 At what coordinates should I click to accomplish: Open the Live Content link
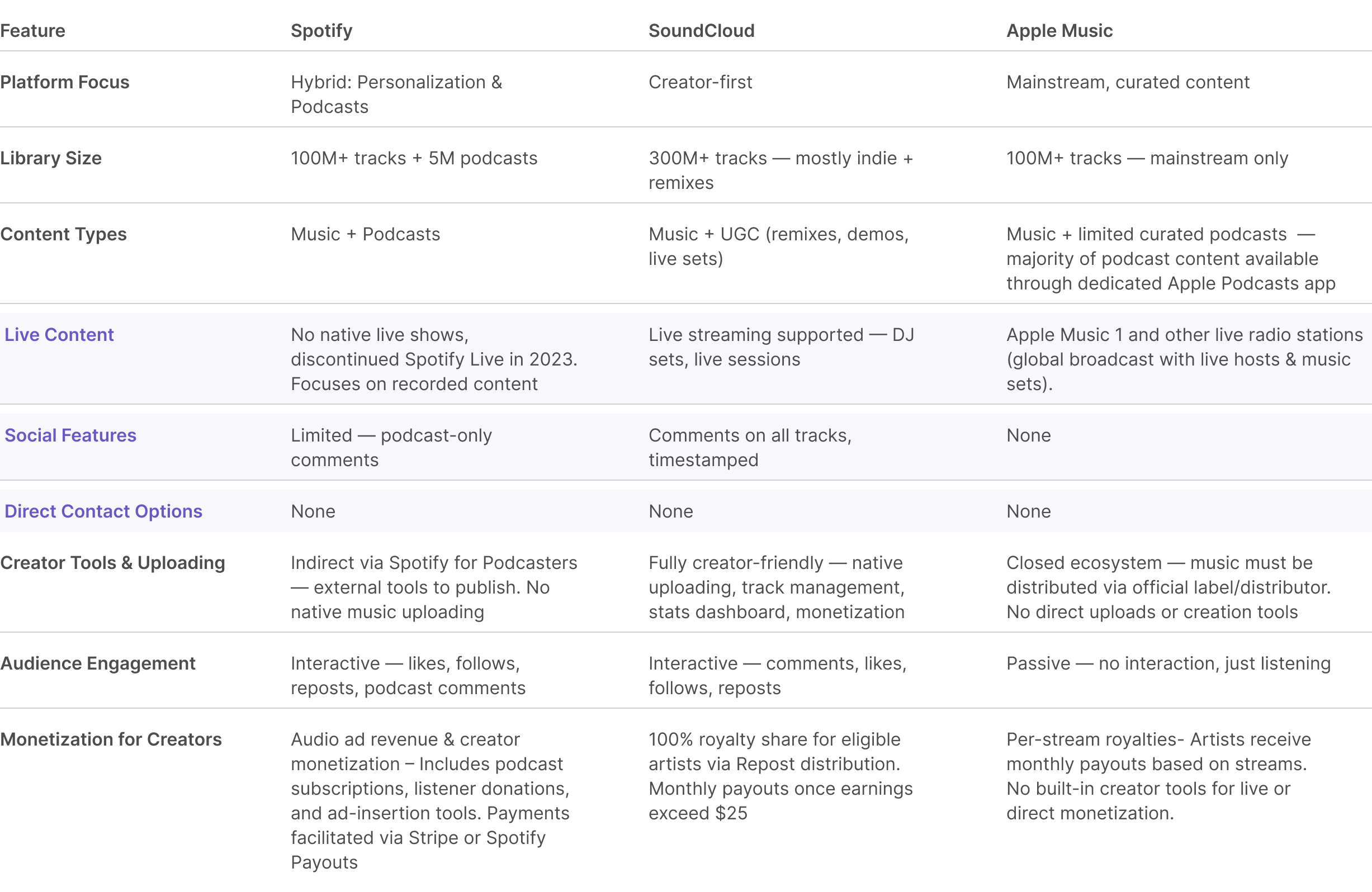(x=59, y=335)
